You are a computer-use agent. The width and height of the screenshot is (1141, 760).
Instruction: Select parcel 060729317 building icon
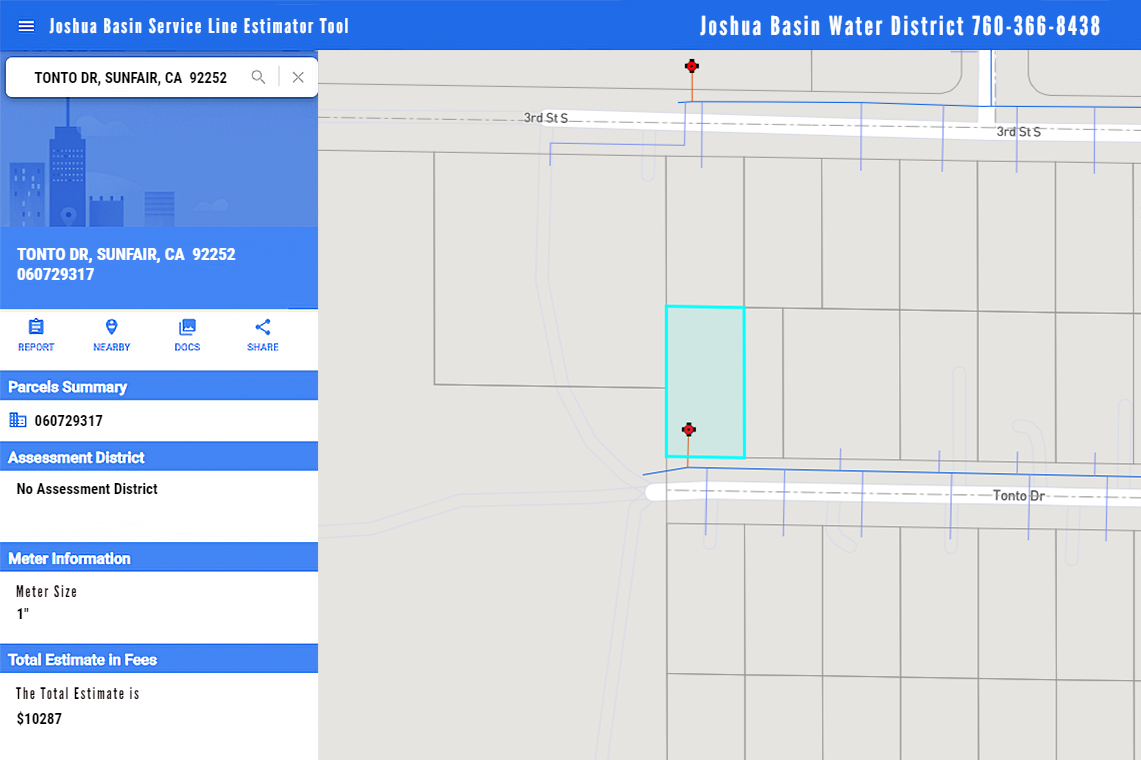point(18,420)
